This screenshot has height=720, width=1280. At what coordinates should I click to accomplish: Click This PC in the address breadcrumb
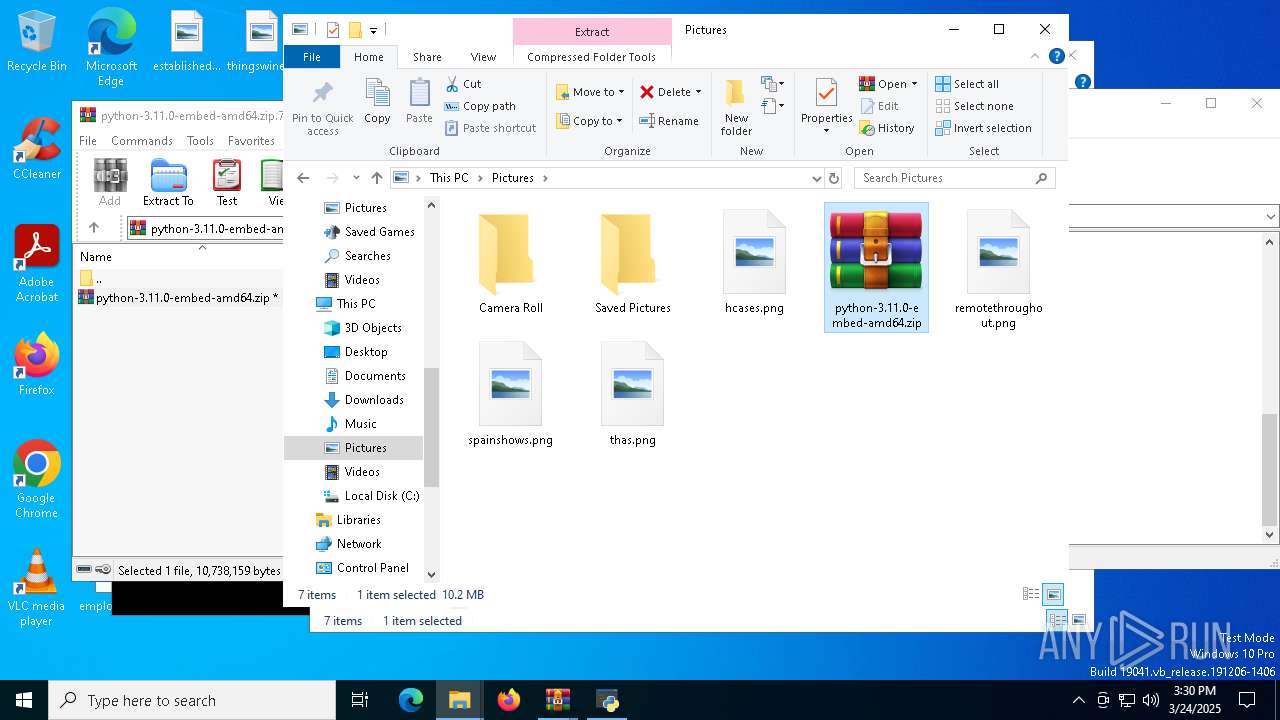pos(449,178)
